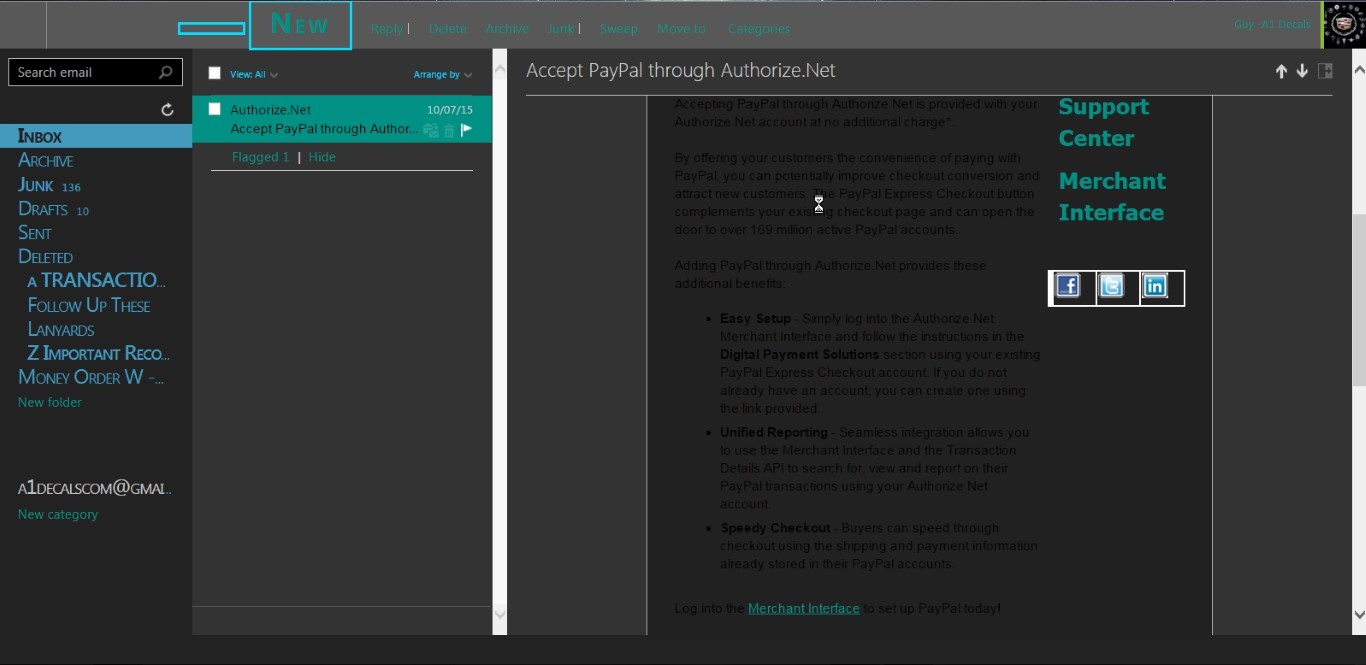1366x665 pixels.
Task: Open the Twitter icon in the email
Action: coord(1111,286)
